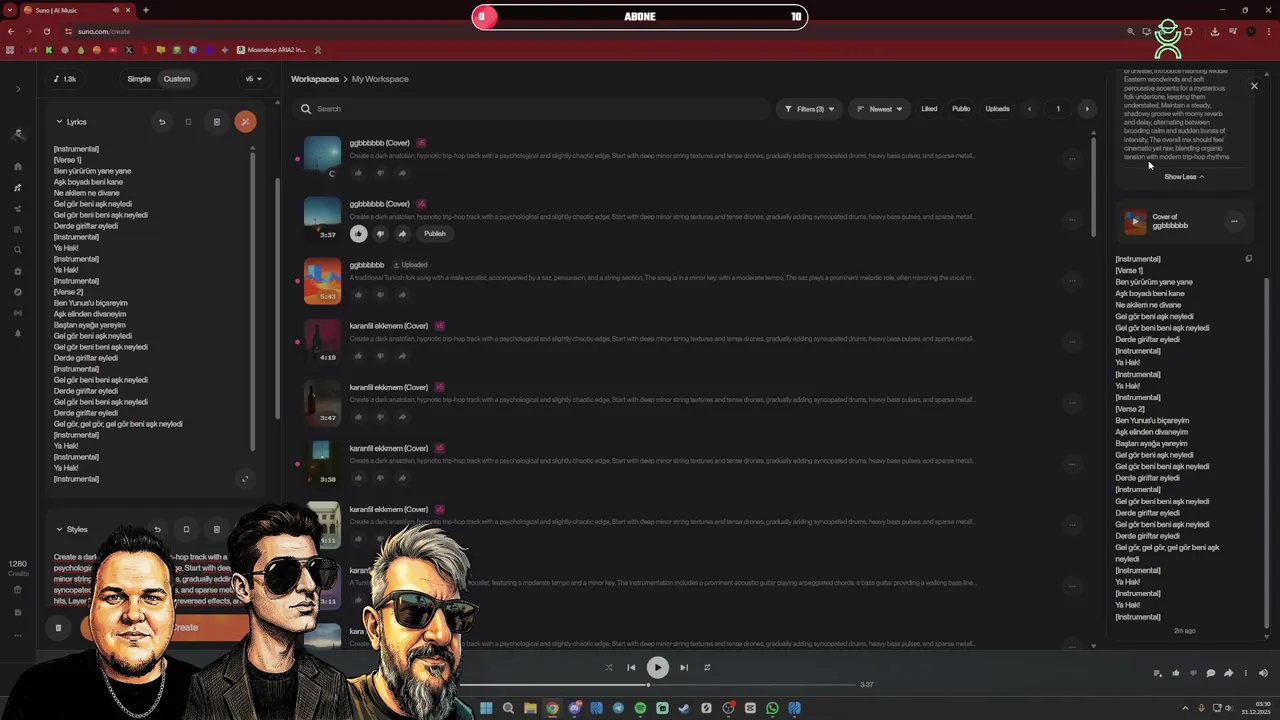This screenshot has height=720, width=1280.
Task: Open the v5 model version dropdown
Action: (254, 79)
